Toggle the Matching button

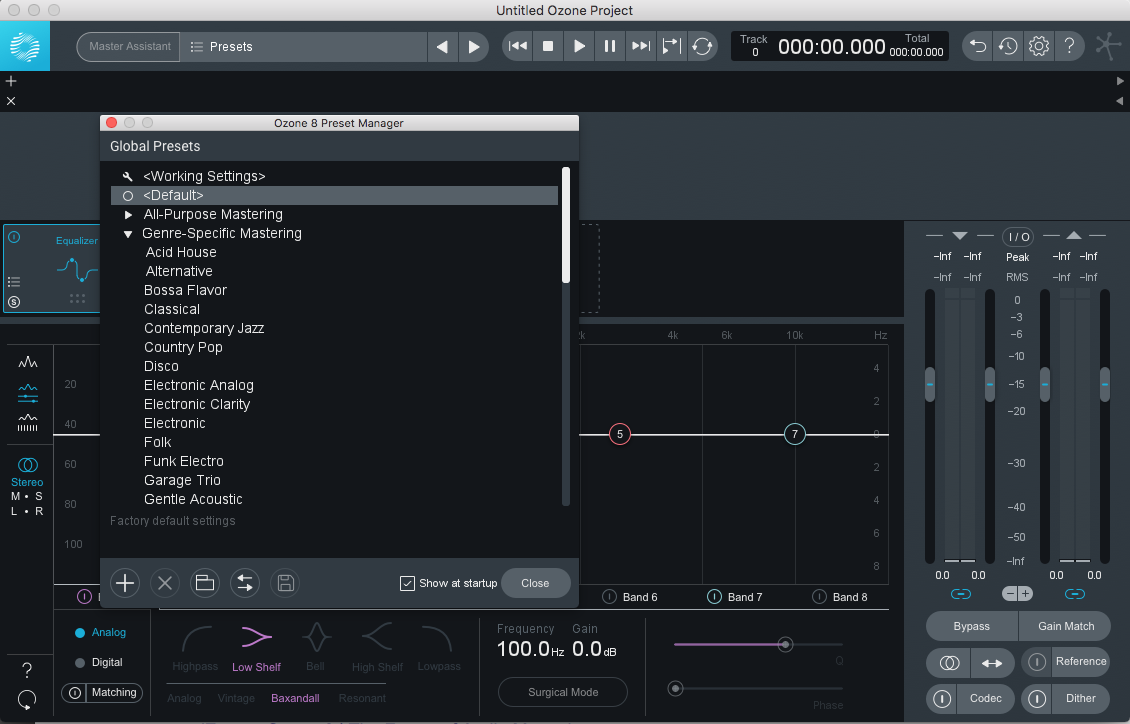[x=102, y=692]
